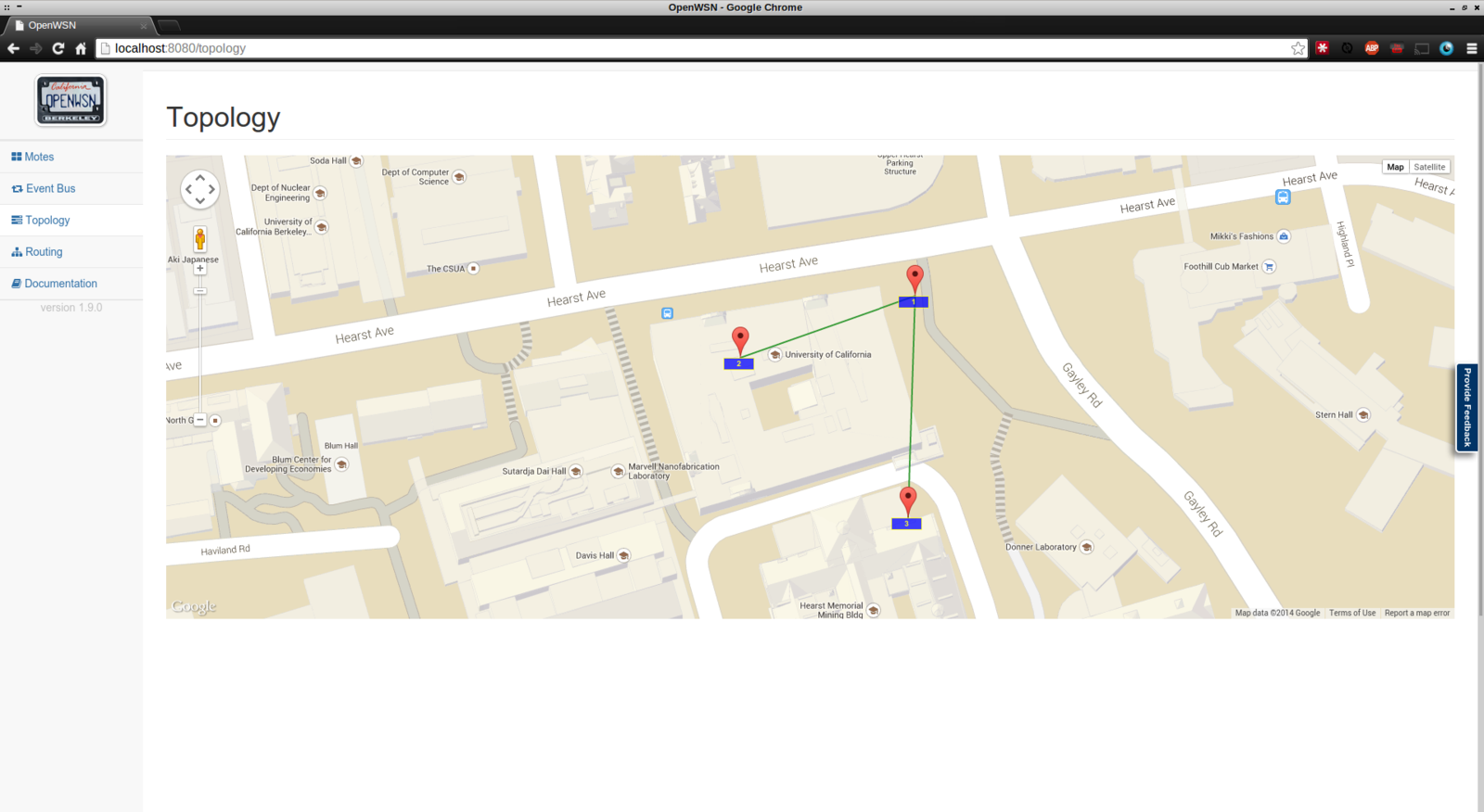Select the red marker for mote 1
The width and height of the screenshot is (1484, 812).
point(915,279)
